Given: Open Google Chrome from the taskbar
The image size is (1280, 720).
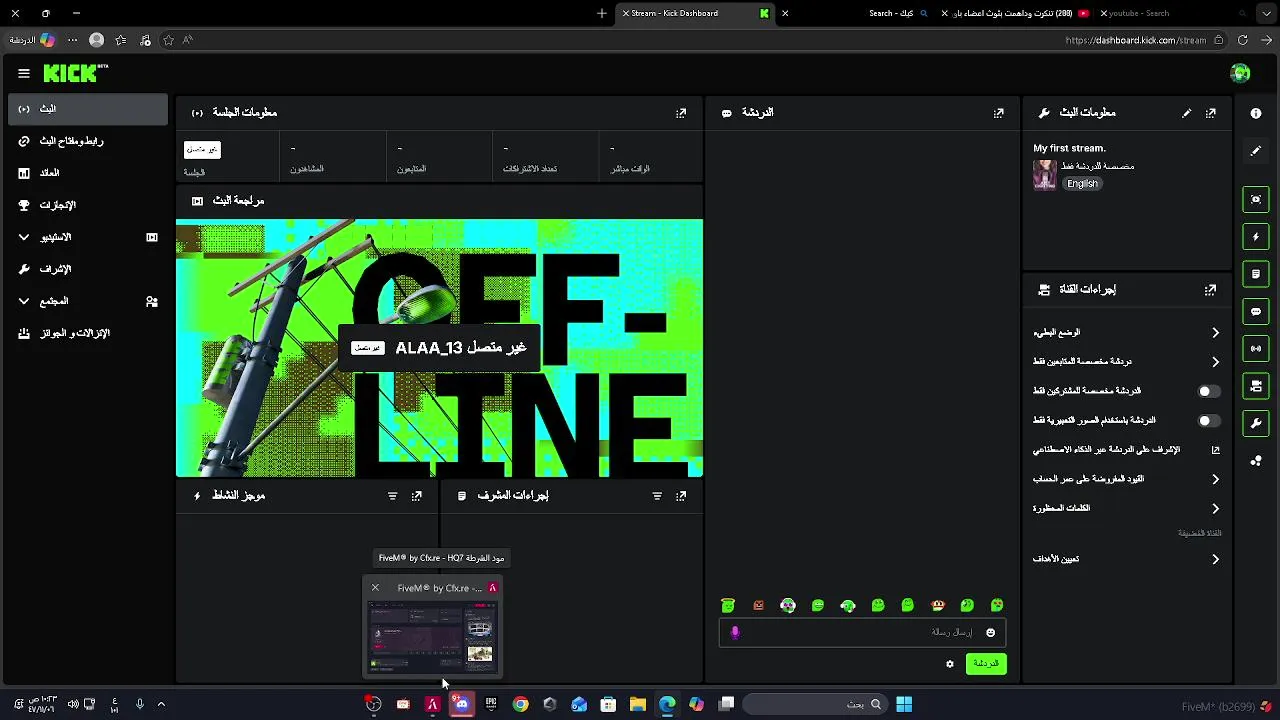Looking at the screenshot, I should 520,704.
